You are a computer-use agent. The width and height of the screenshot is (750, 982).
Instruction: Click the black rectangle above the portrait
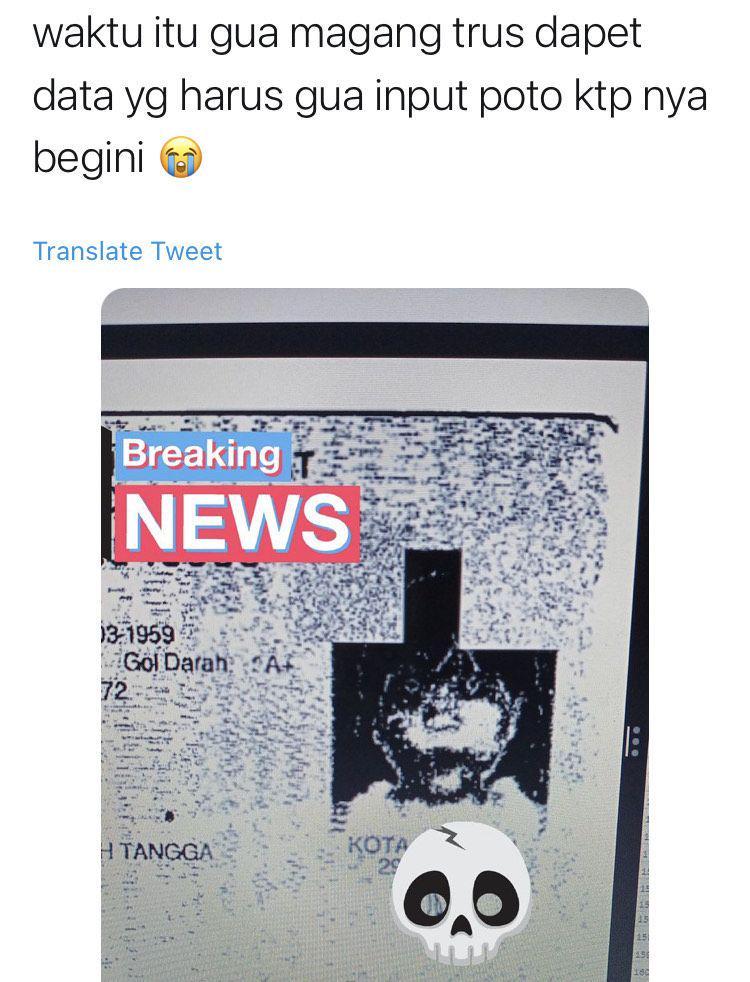point(433,597)
